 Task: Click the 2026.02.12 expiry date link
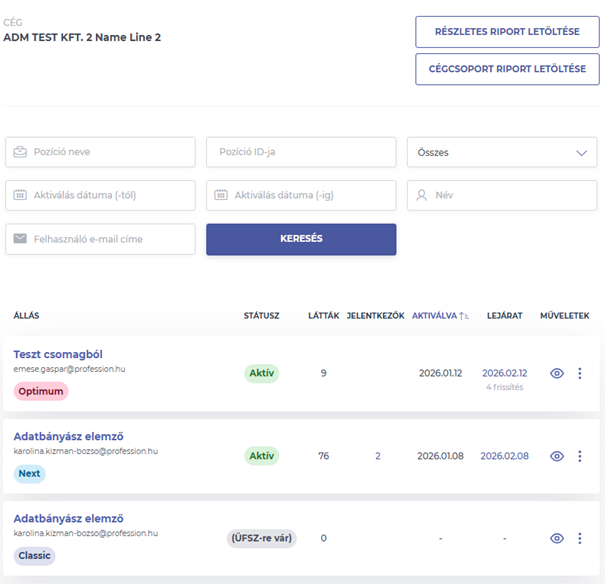tap(504, 373)
